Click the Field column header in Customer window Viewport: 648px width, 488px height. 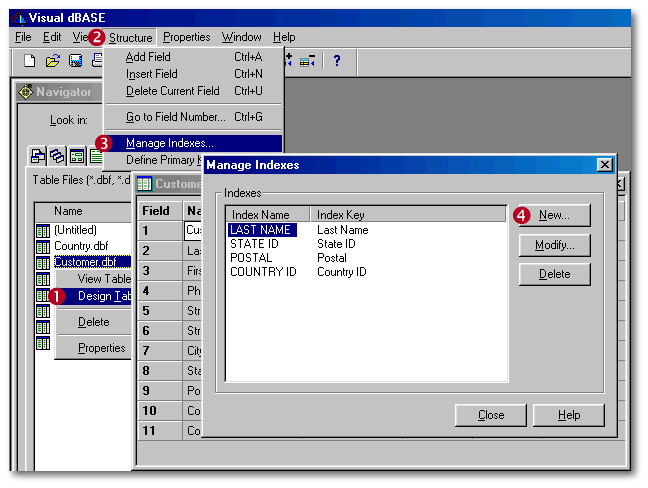pyautogui.click(x=160, y=211)
